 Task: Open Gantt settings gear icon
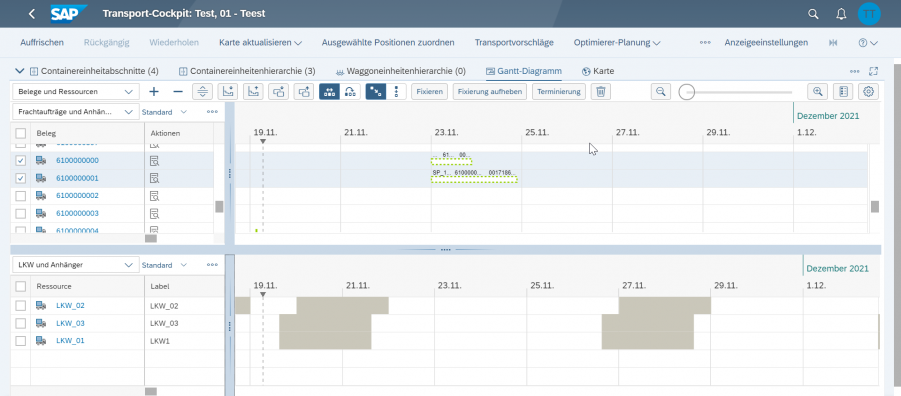click(x=868, y=91)
